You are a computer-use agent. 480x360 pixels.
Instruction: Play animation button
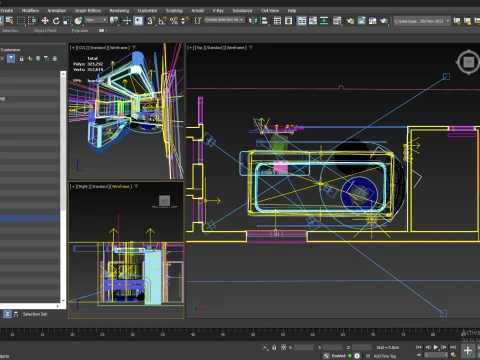tap(436, 347)
